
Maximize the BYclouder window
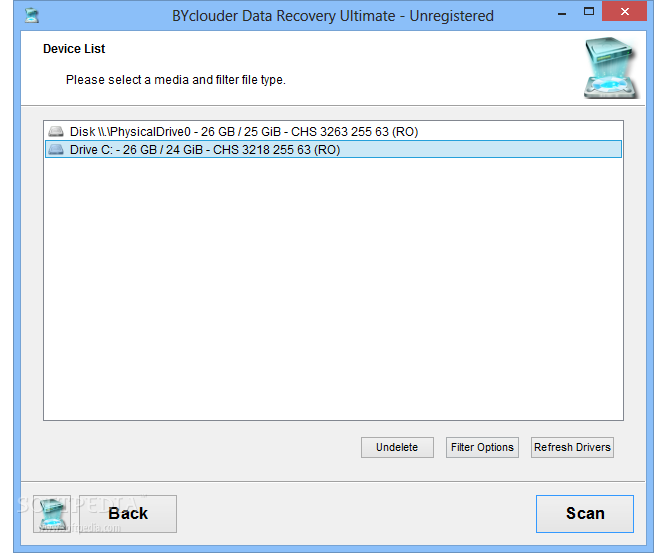click(589, 12)
